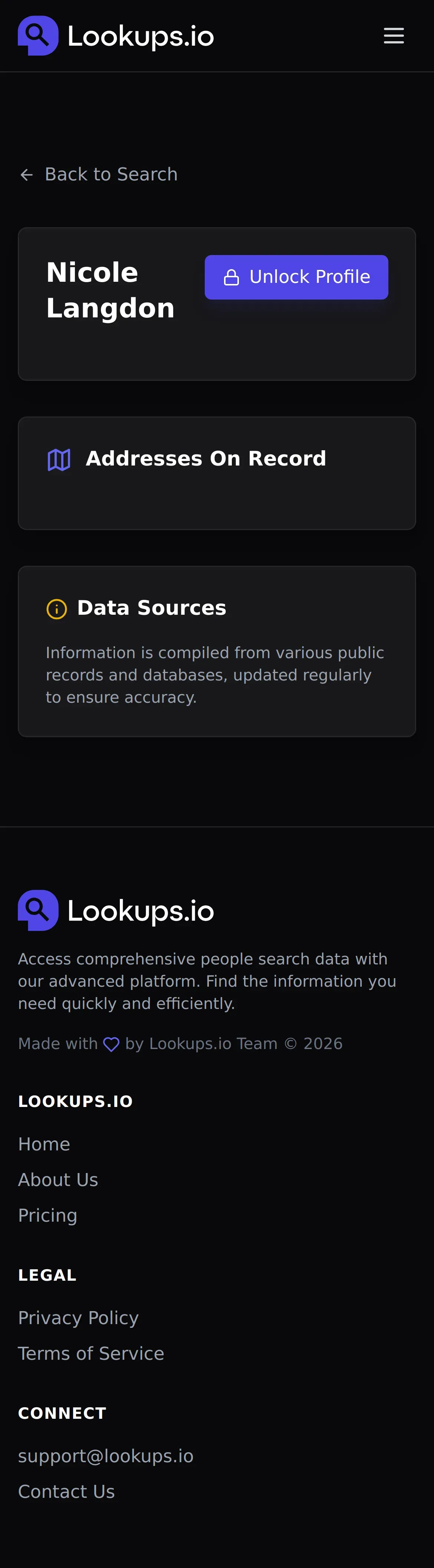
Task: Open the Home footer link
Action: (45, 1144)
